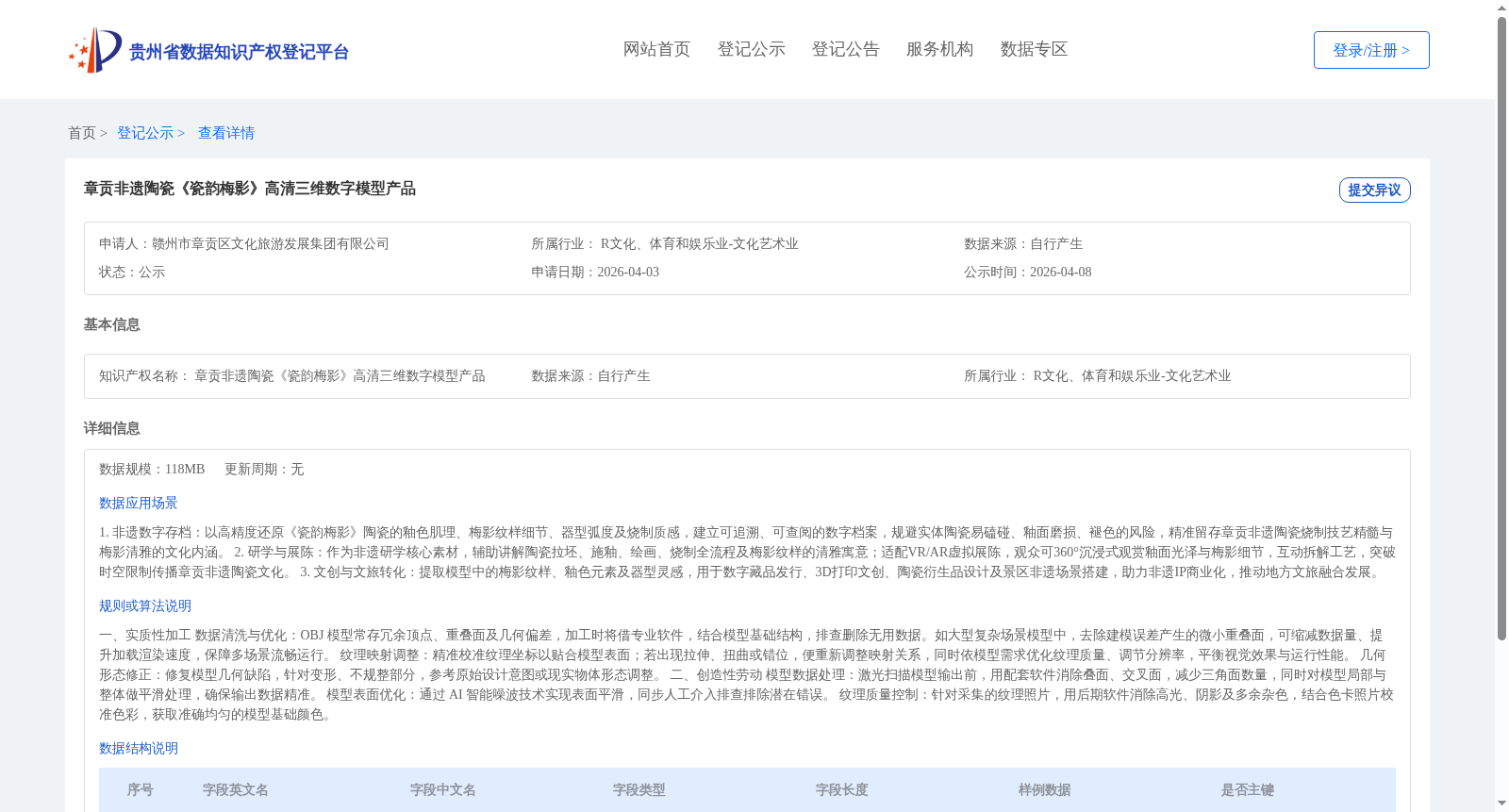Click 知识产权名称 field value
Image resolution: width=1509 pixels, height=812 pixels.
point(340,375)
